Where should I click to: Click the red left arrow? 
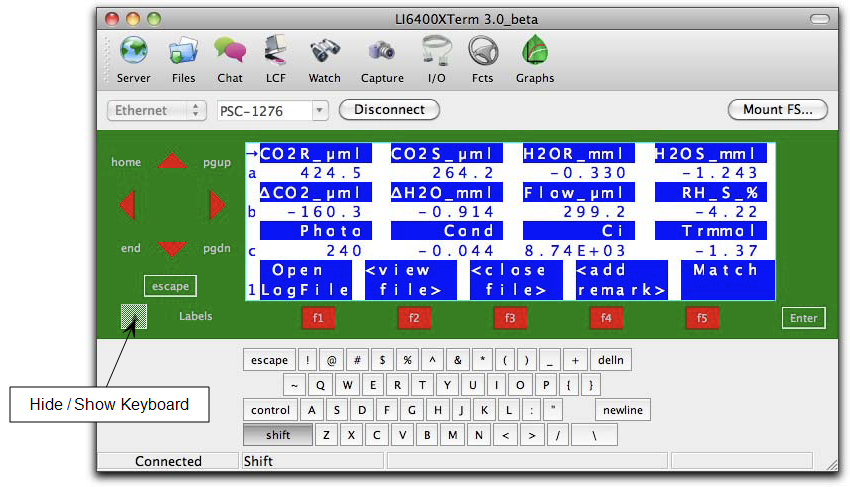(127, 205)
